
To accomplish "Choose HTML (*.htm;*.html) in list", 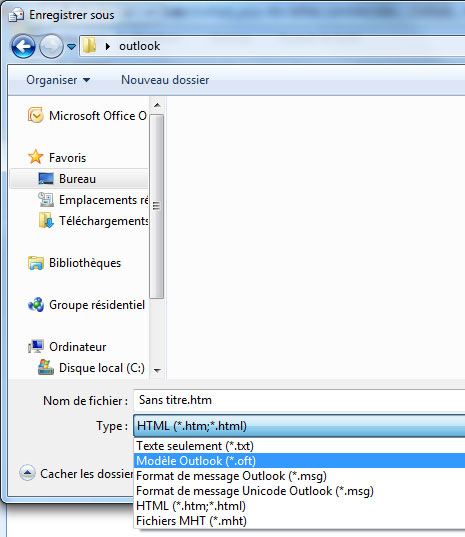I will (299, 506).
